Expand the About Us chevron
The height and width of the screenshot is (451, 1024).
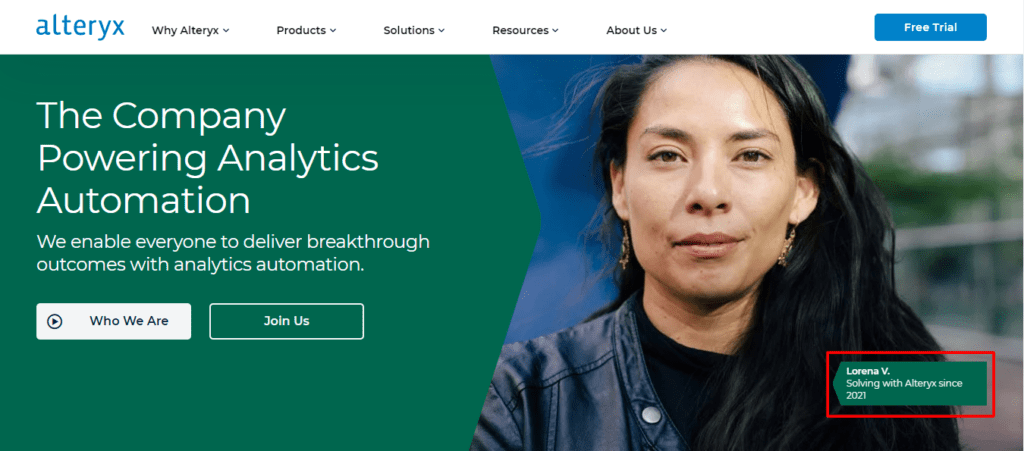click(664, 31)
